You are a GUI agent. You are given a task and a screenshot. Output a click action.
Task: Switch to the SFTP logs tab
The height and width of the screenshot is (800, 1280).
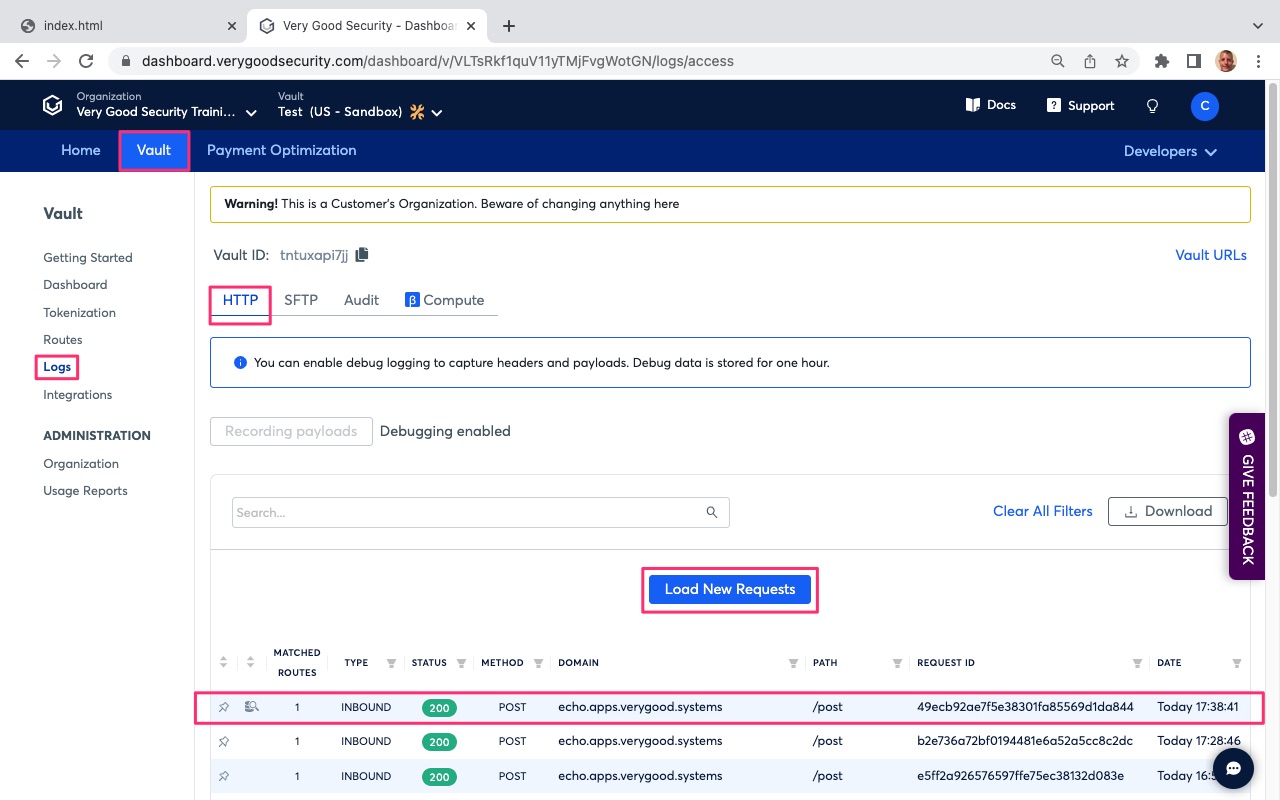[x=301, y=300]
